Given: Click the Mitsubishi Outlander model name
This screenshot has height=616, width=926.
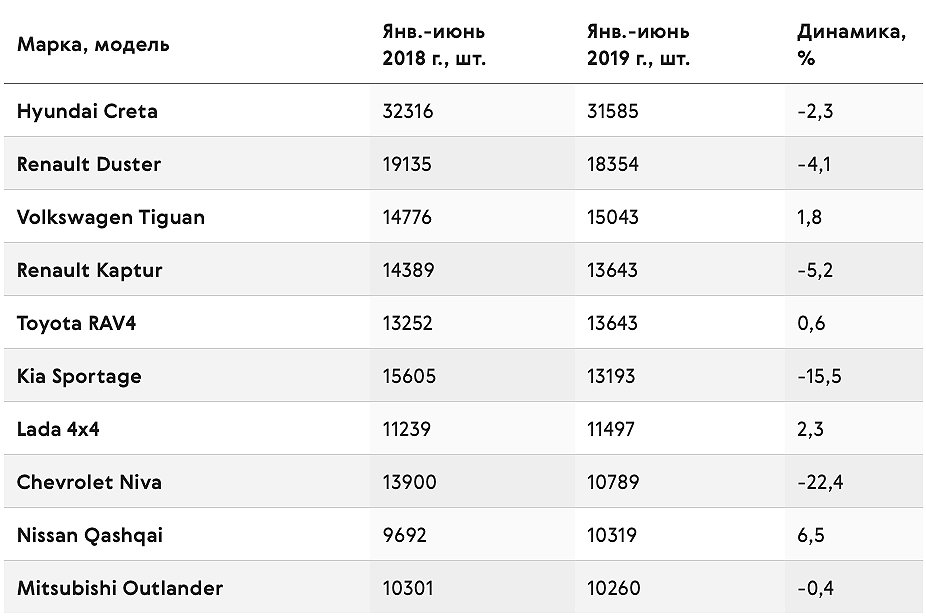Looking at the screenshot, I should 120,588.
